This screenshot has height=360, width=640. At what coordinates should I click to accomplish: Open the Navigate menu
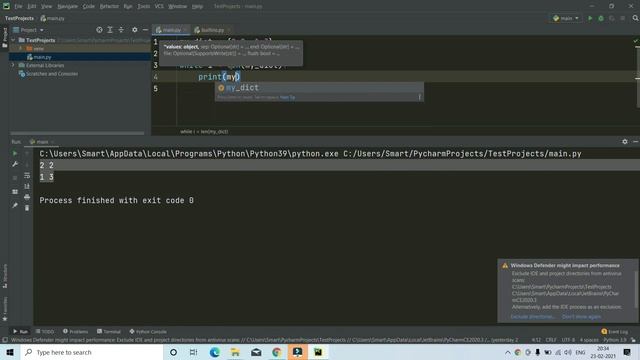(x=67, y=7)
